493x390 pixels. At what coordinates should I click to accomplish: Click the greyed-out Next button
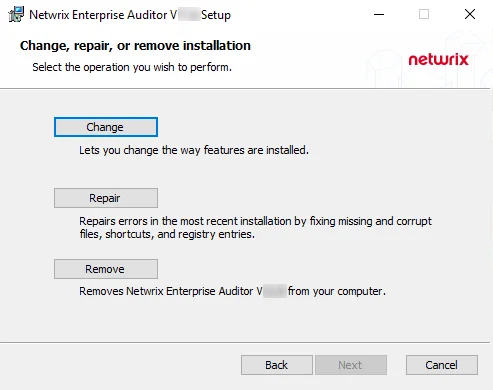[x=351, y=365]
